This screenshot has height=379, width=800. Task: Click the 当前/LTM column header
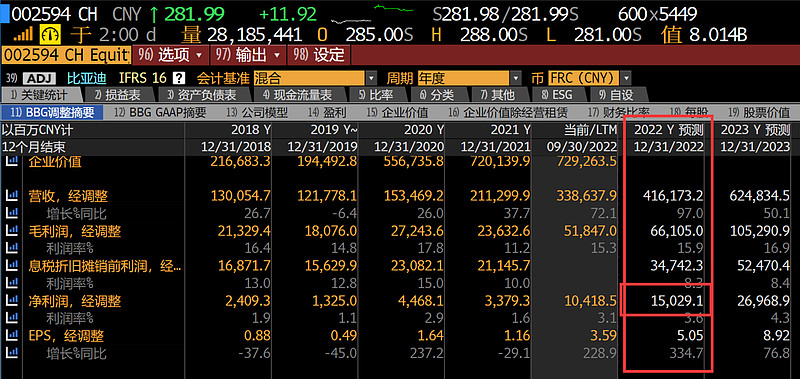pos(590,130)
